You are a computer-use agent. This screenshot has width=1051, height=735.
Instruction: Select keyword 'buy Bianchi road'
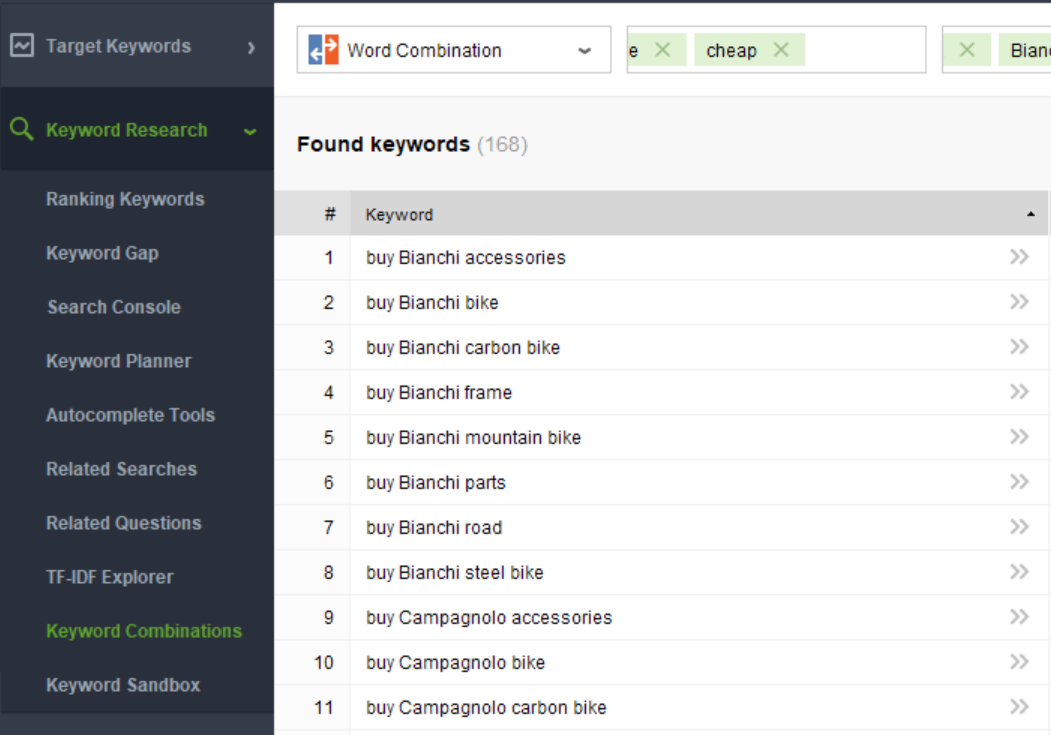[434, 528]
